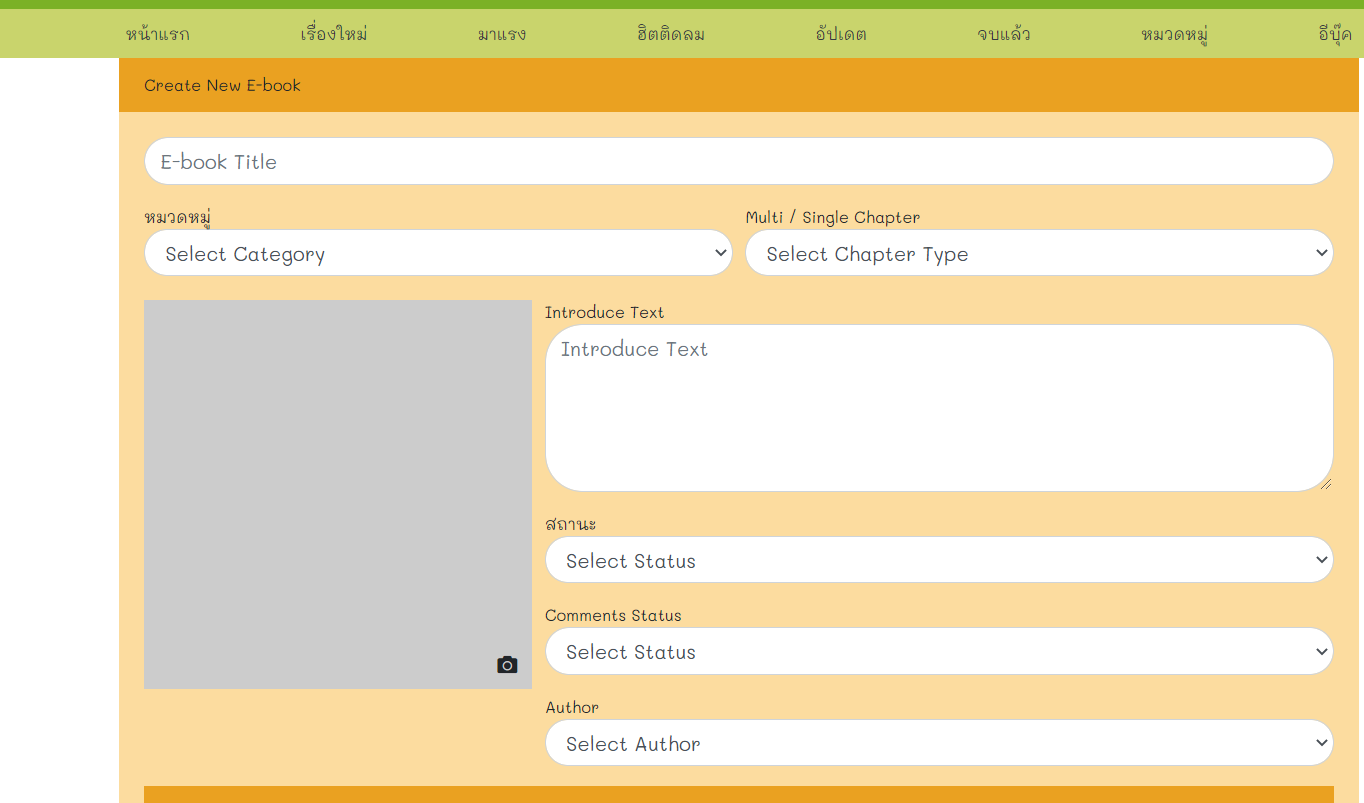Click the Create New E-book header text

[222, 85]
